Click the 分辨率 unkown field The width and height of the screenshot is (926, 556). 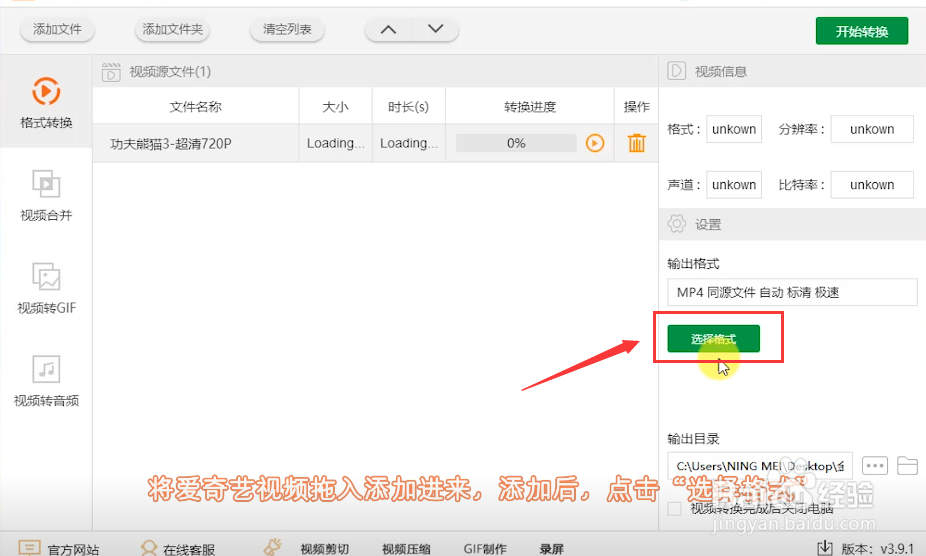[872, 129]
